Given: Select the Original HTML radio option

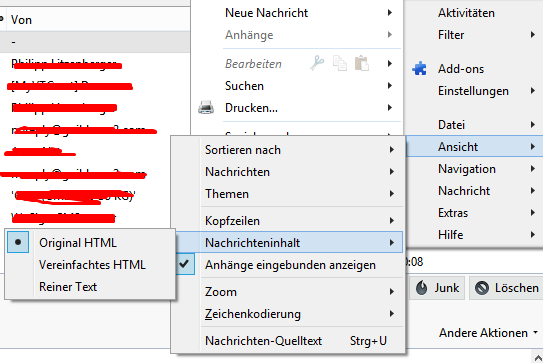Looking at the screenshot, I should 90,242.
